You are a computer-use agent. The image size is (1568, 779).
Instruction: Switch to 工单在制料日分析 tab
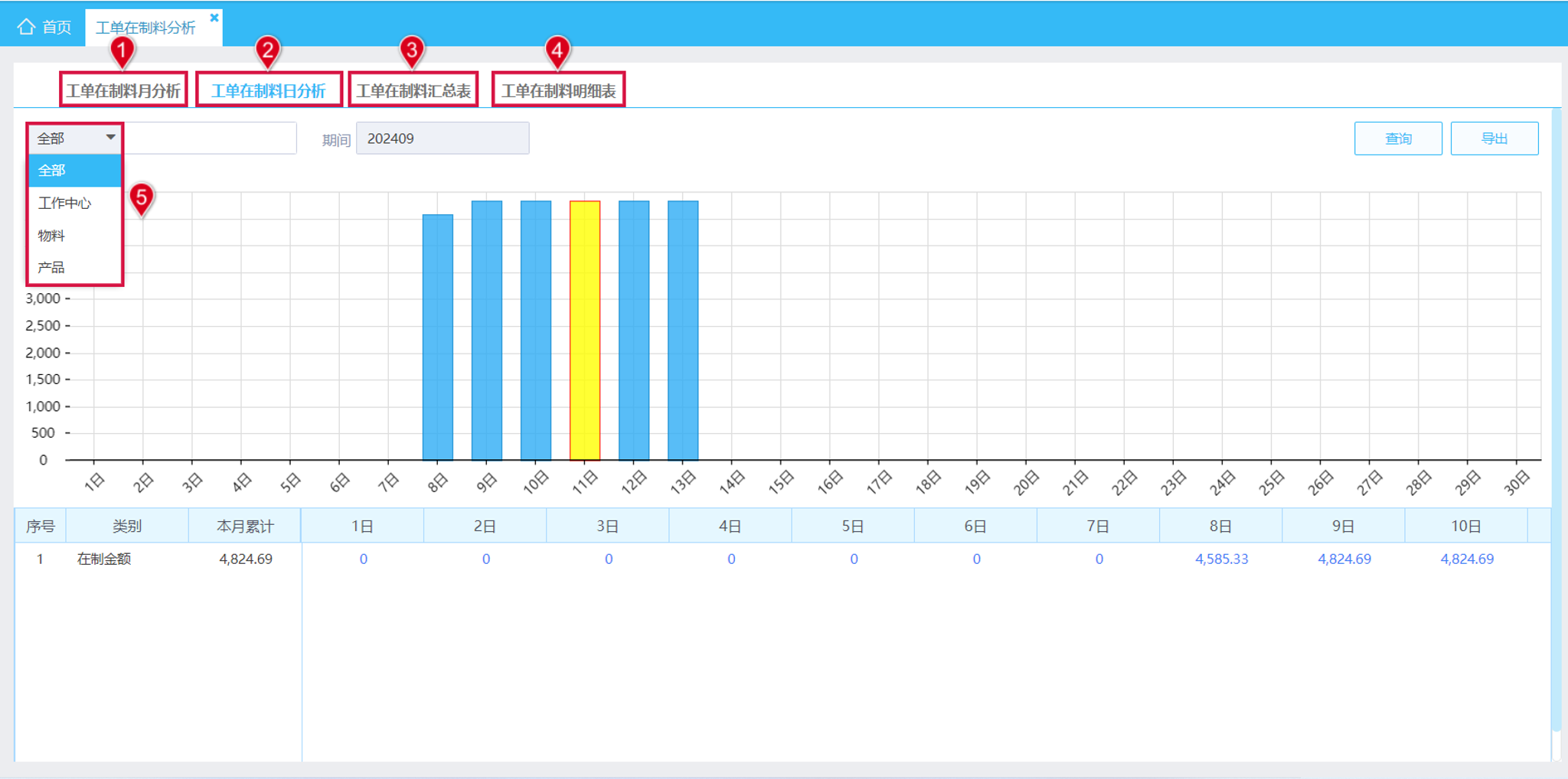coord(269,91)
